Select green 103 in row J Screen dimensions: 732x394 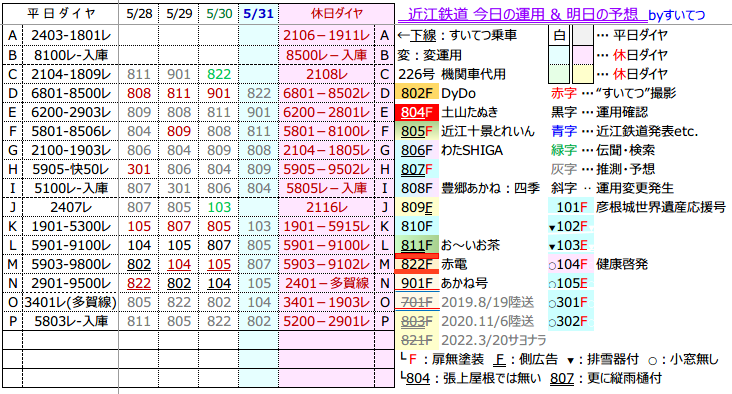point(219,207)
